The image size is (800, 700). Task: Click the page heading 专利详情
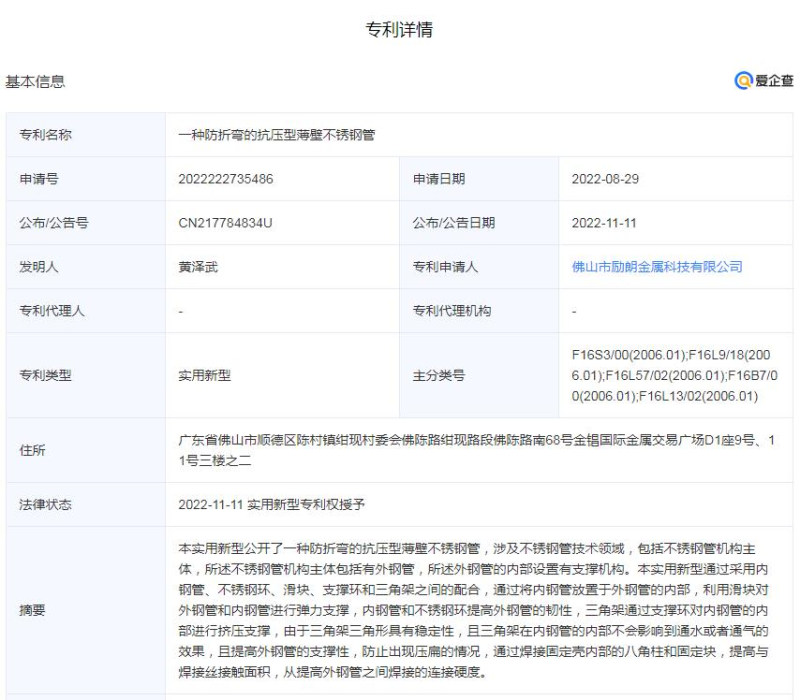coord(400,30)
